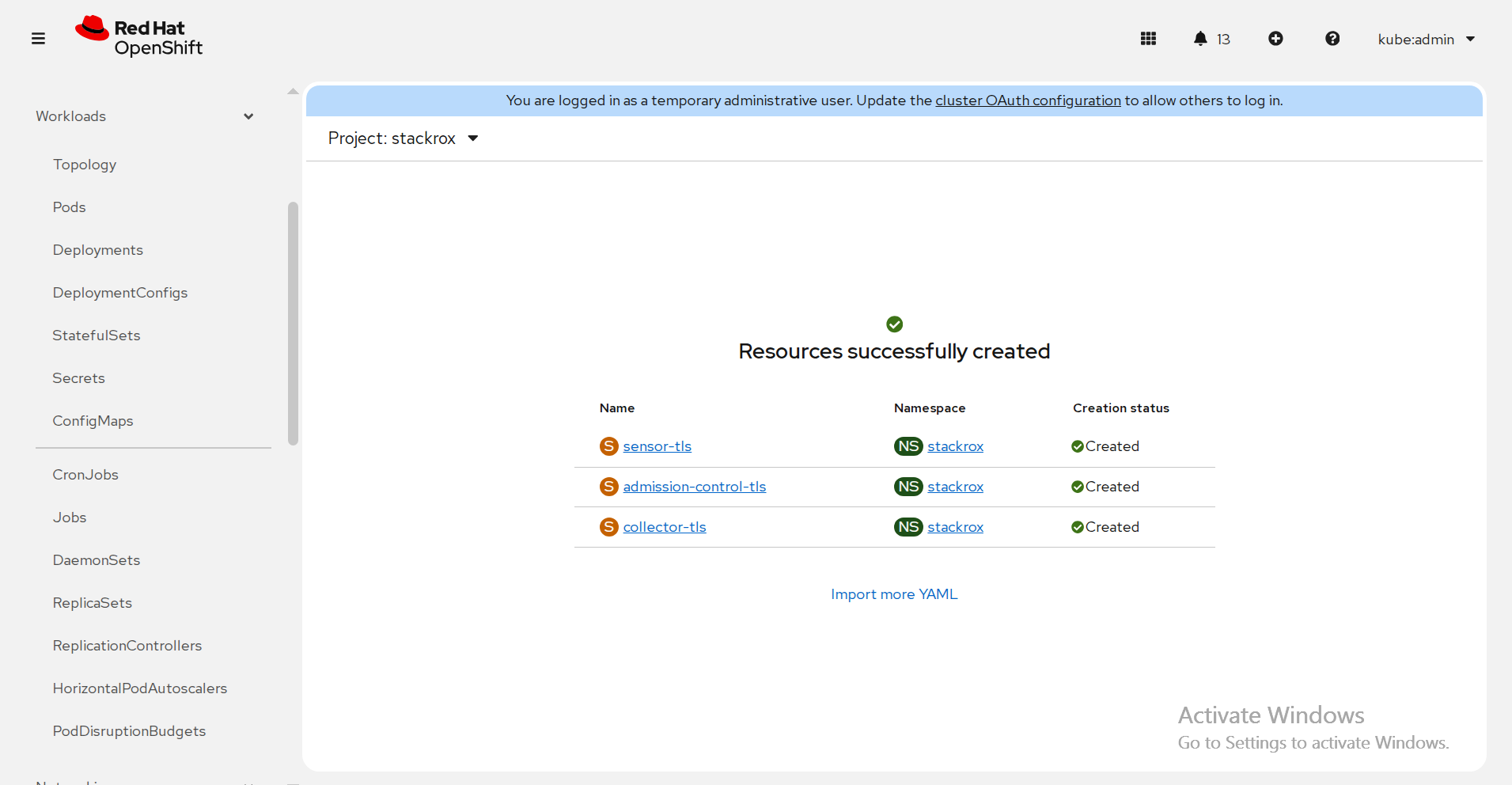This screenshot has height=785, width=1512.
Task: Open the application launcher grid icon
Action: [1148, 39]
